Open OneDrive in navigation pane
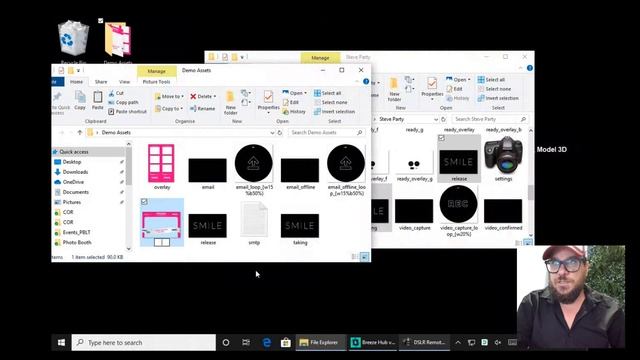 pyautogui.click(x=73, y=182)
